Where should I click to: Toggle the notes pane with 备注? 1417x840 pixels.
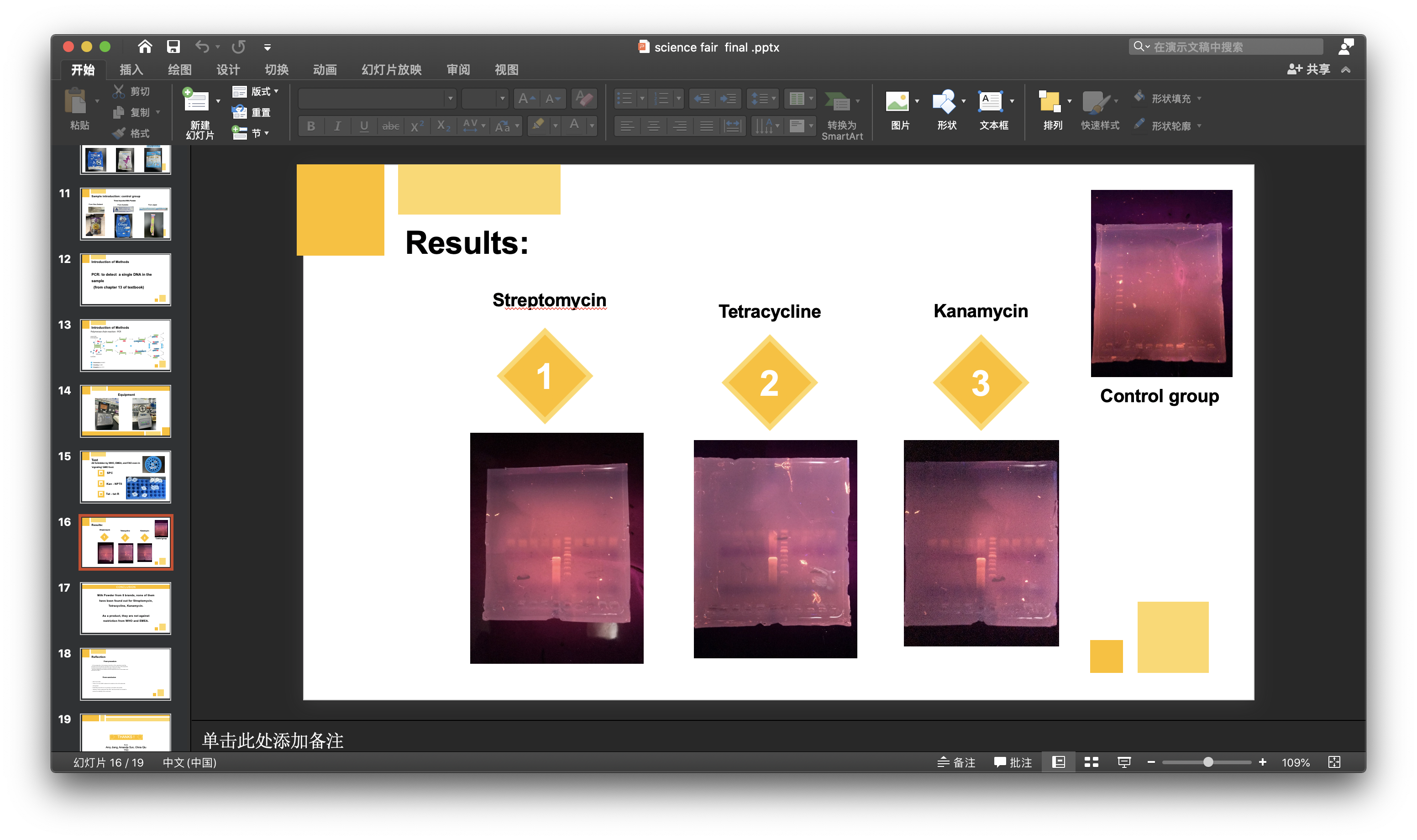coord(956,762)
